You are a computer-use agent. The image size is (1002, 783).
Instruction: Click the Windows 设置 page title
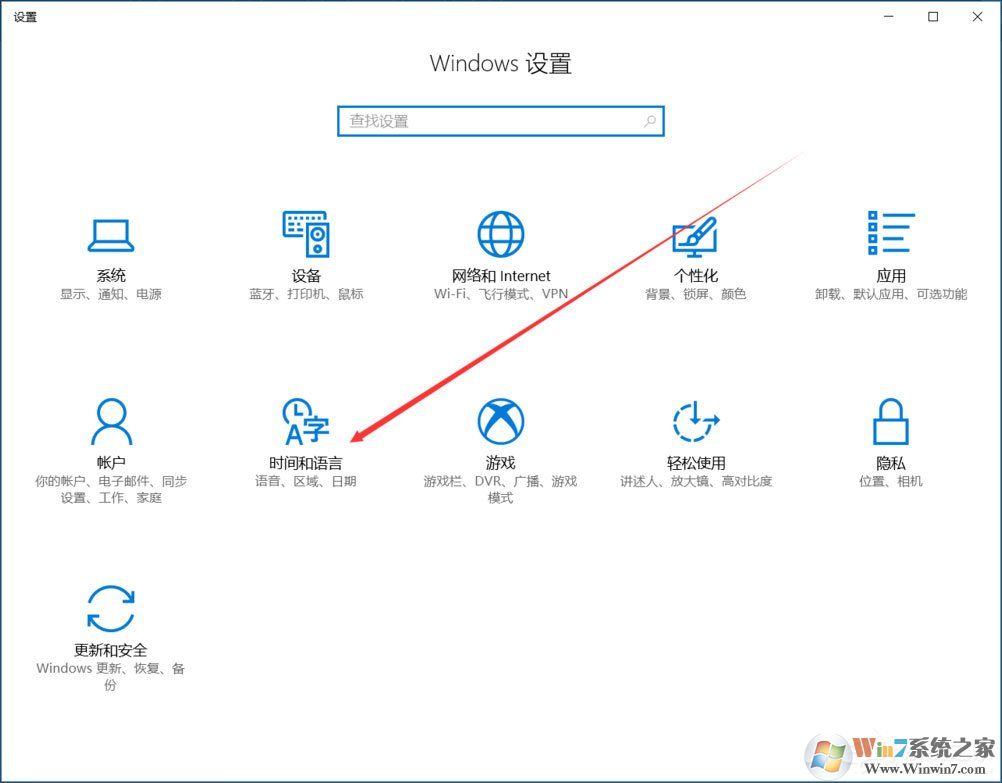tap(501, 63)
